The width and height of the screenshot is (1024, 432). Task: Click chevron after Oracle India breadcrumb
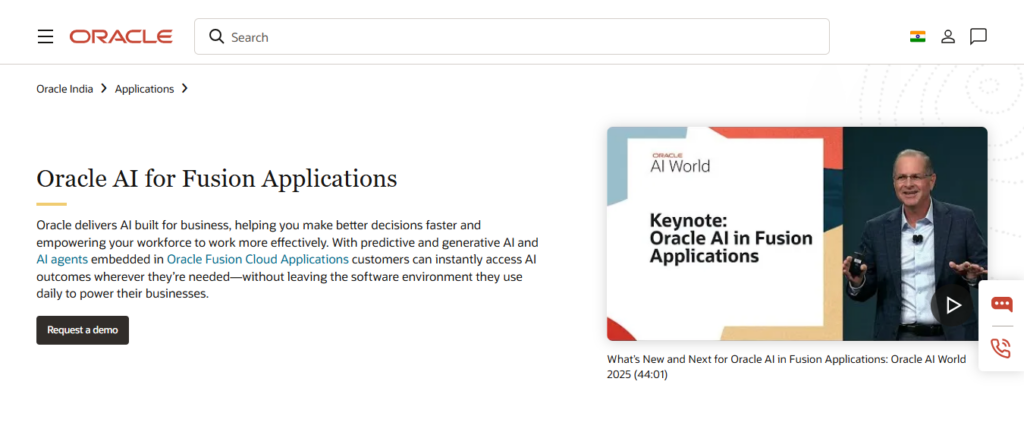(104, 88)
